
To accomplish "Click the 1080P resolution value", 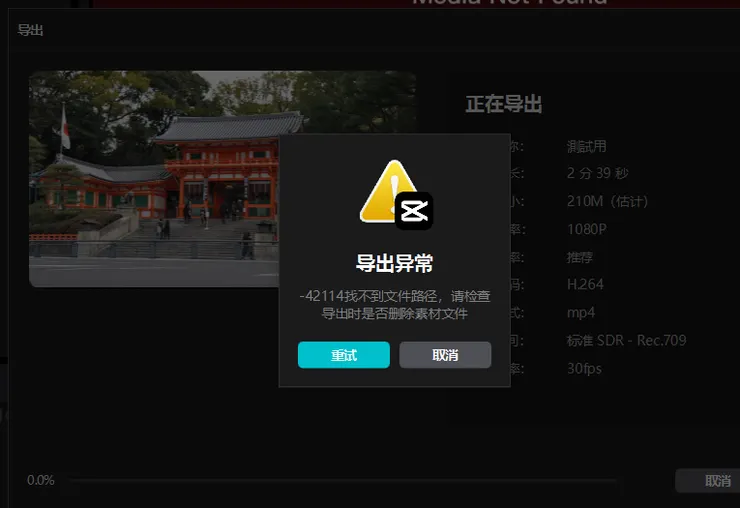I will pos(587,229).
